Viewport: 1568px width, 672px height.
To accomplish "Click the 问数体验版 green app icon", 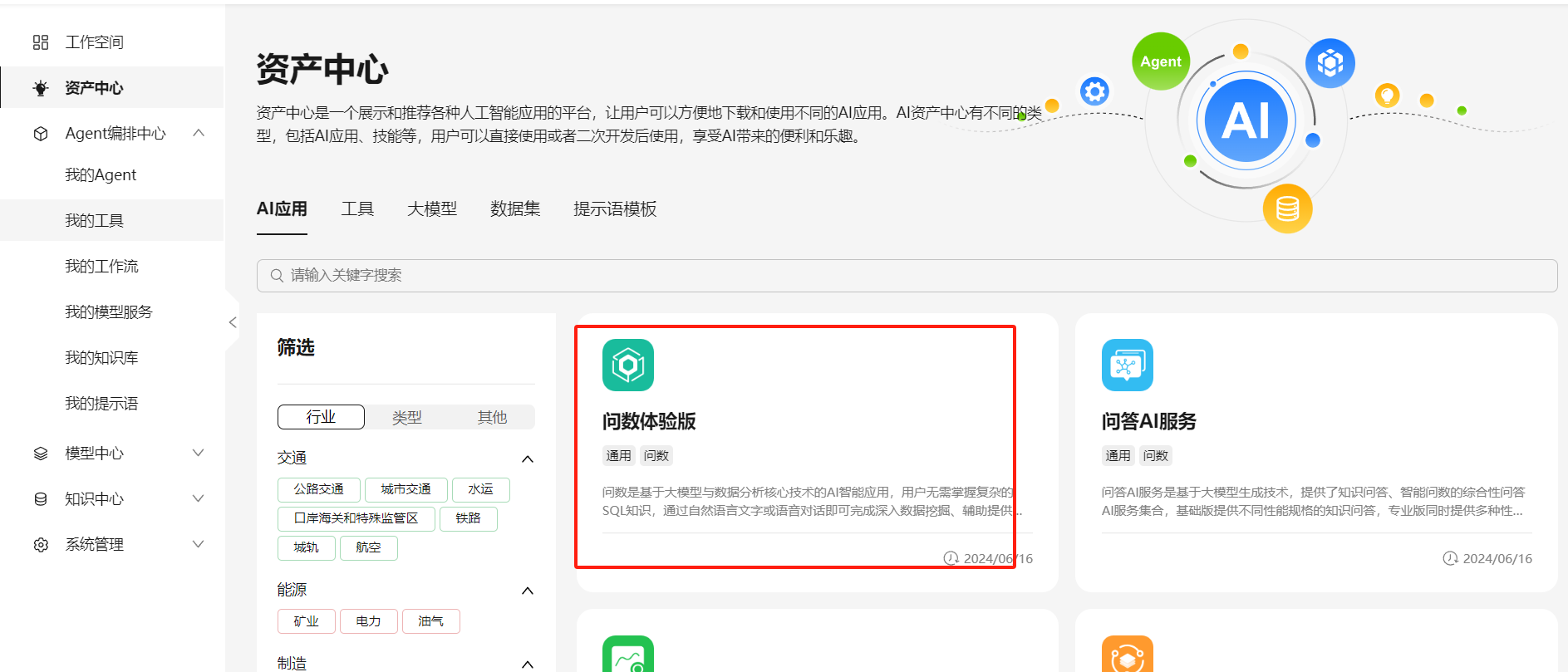I will tap(628, 365).
